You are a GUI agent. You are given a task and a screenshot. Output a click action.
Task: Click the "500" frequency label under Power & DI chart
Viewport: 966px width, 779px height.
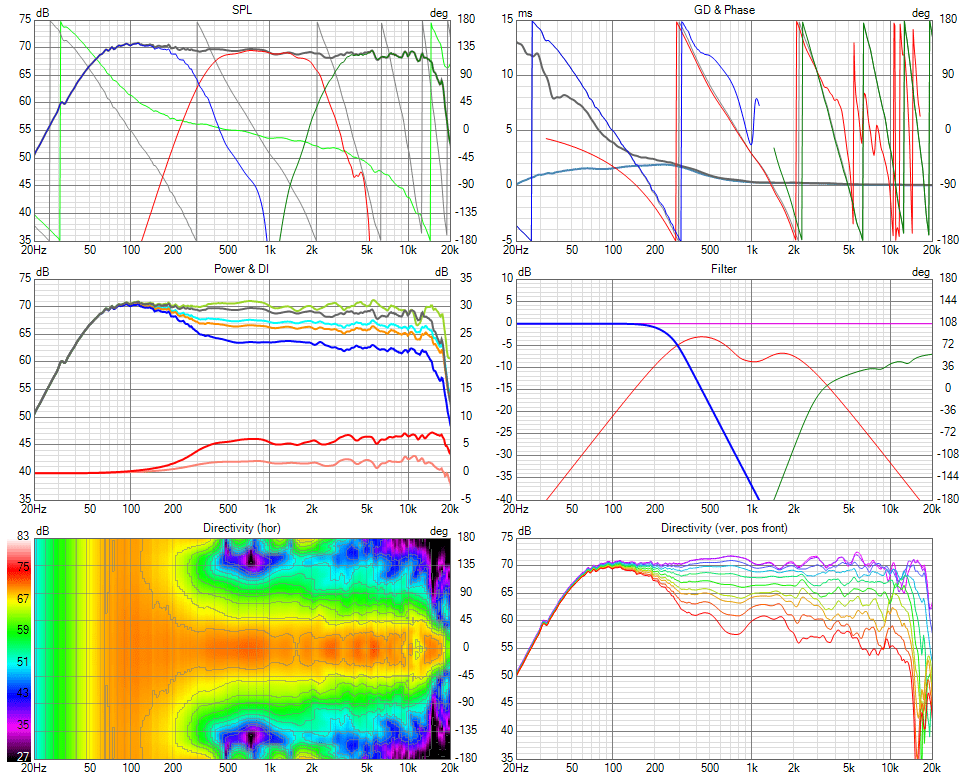click(x=228, y=509)
